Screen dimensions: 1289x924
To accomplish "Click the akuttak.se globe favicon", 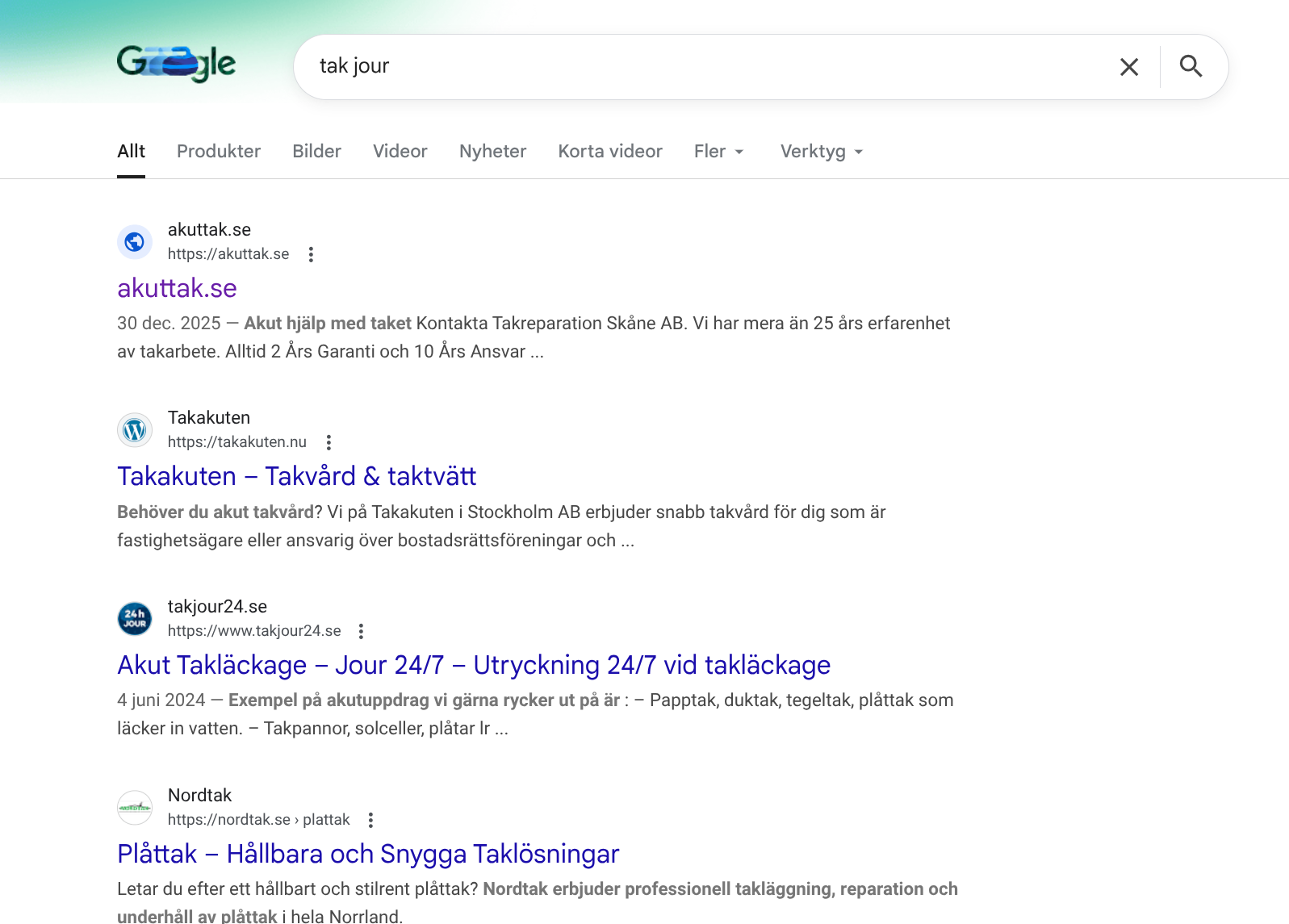I will [135, 241].
